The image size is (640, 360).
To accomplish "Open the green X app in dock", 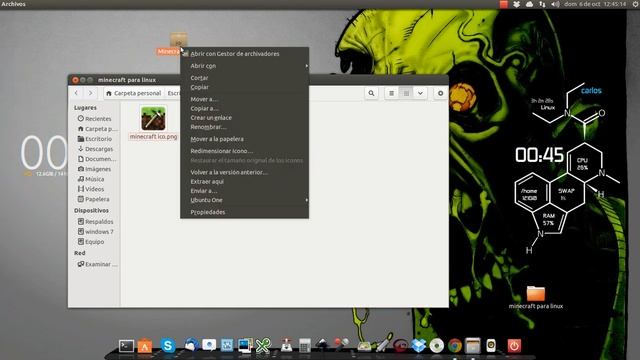I will point(264,346).
